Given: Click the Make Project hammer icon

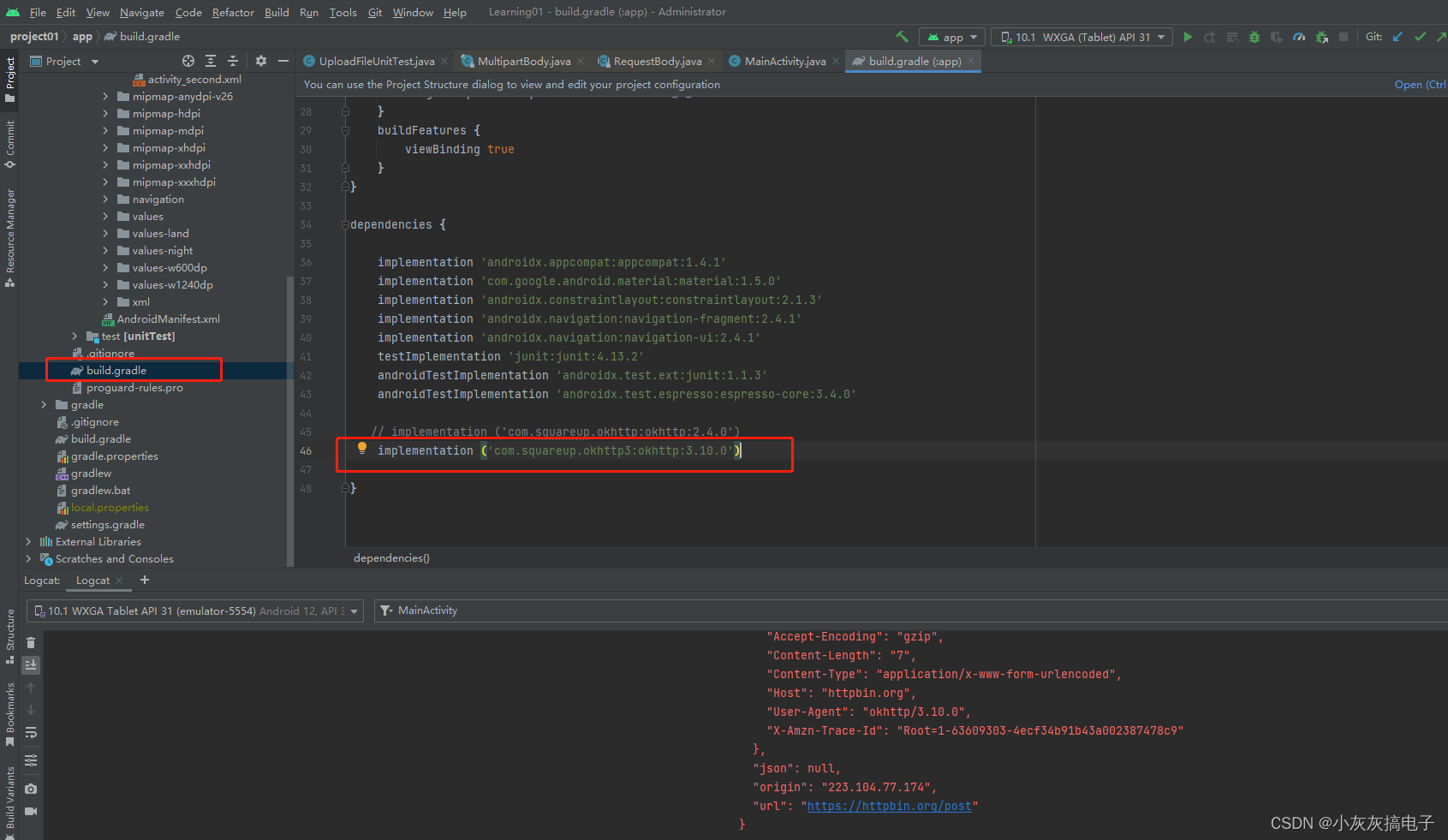Looking at the screenshot, I should point(902,37).
